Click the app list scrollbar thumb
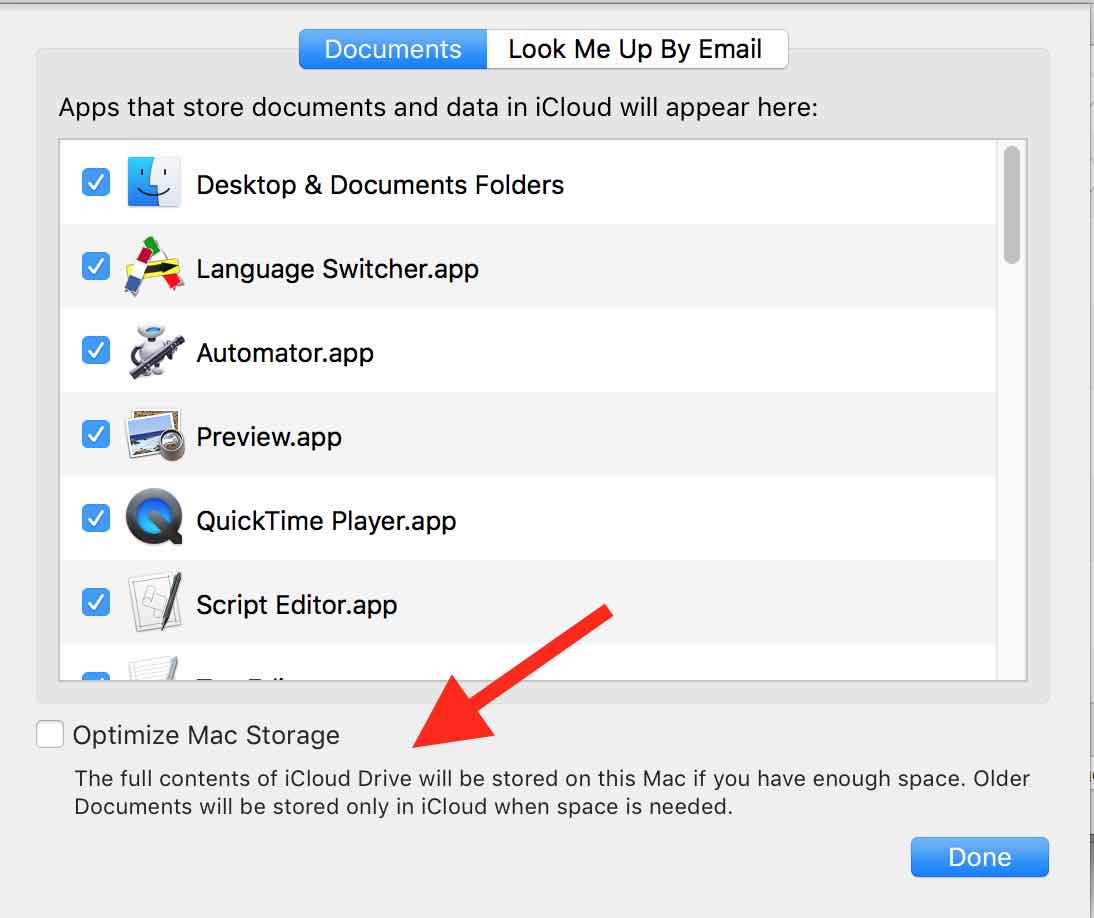1094x918 pixels. (1012, 205)
